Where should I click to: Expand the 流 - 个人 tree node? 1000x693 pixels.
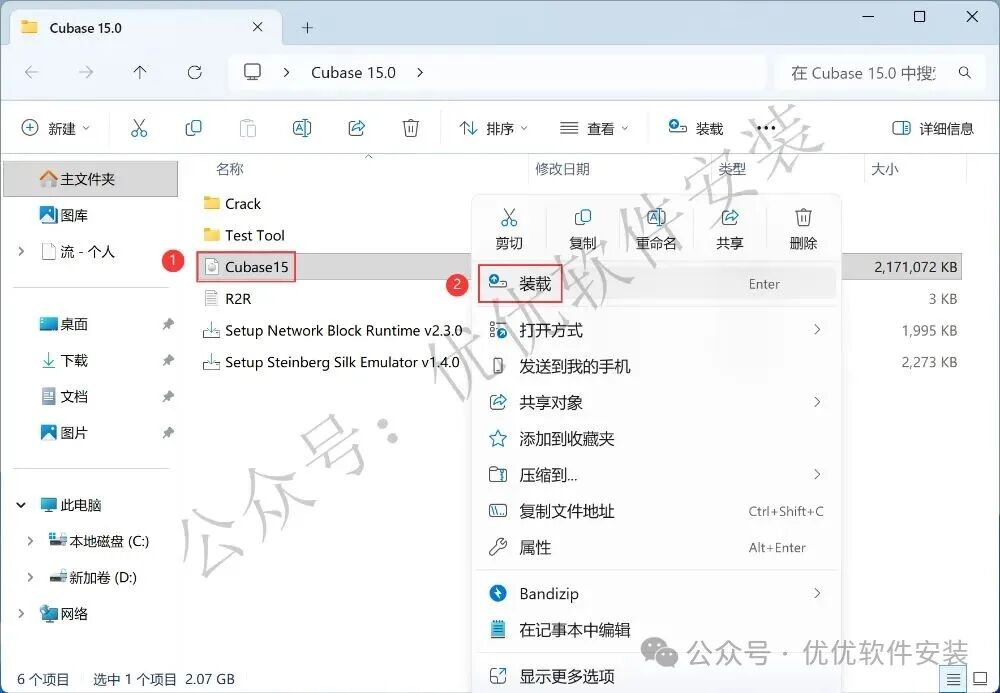[21, 252]
